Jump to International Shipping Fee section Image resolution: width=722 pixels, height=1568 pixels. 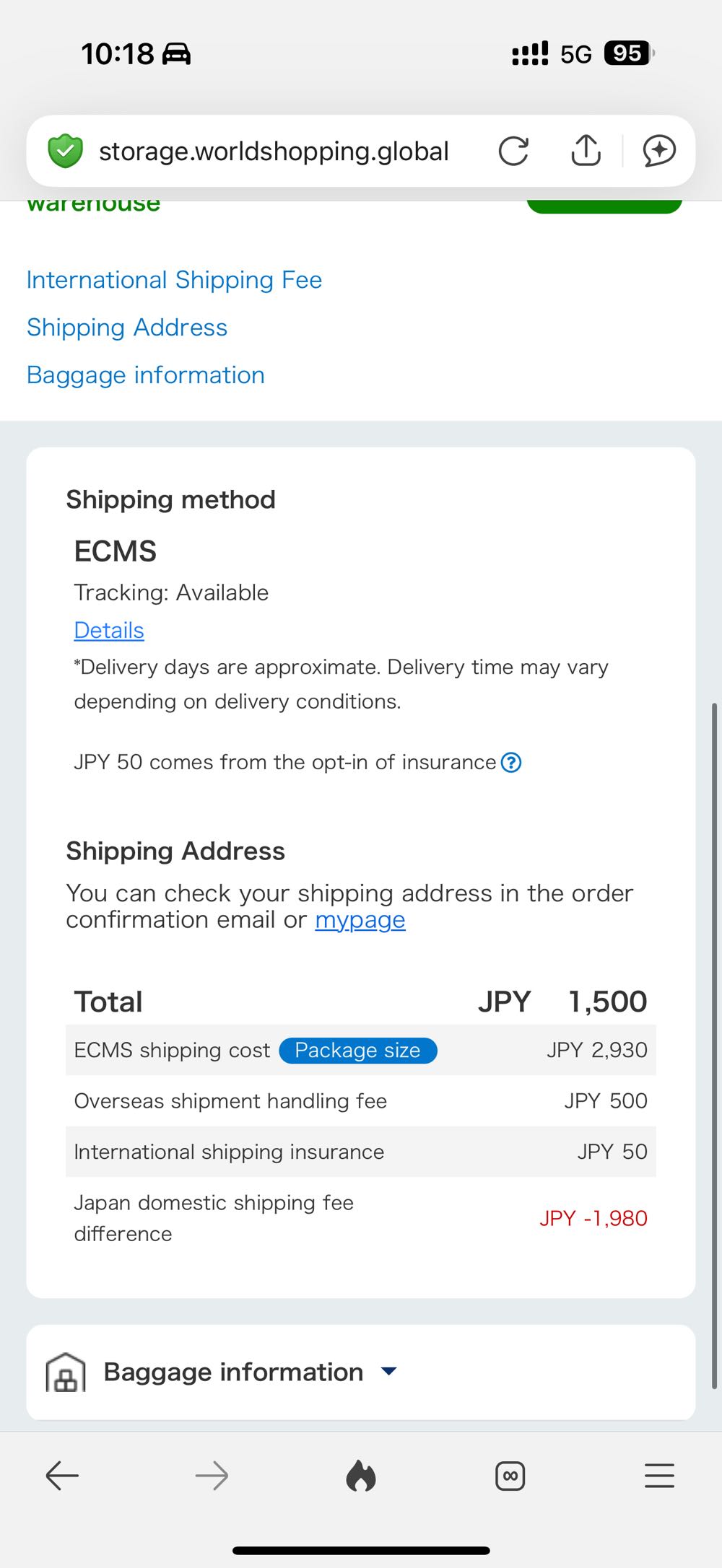pos(174,280)
